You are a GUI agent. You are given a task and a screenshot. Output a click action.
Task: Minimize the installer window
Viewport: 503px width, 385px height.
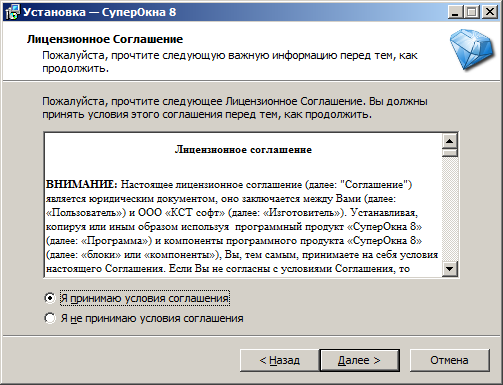[455, 12]
